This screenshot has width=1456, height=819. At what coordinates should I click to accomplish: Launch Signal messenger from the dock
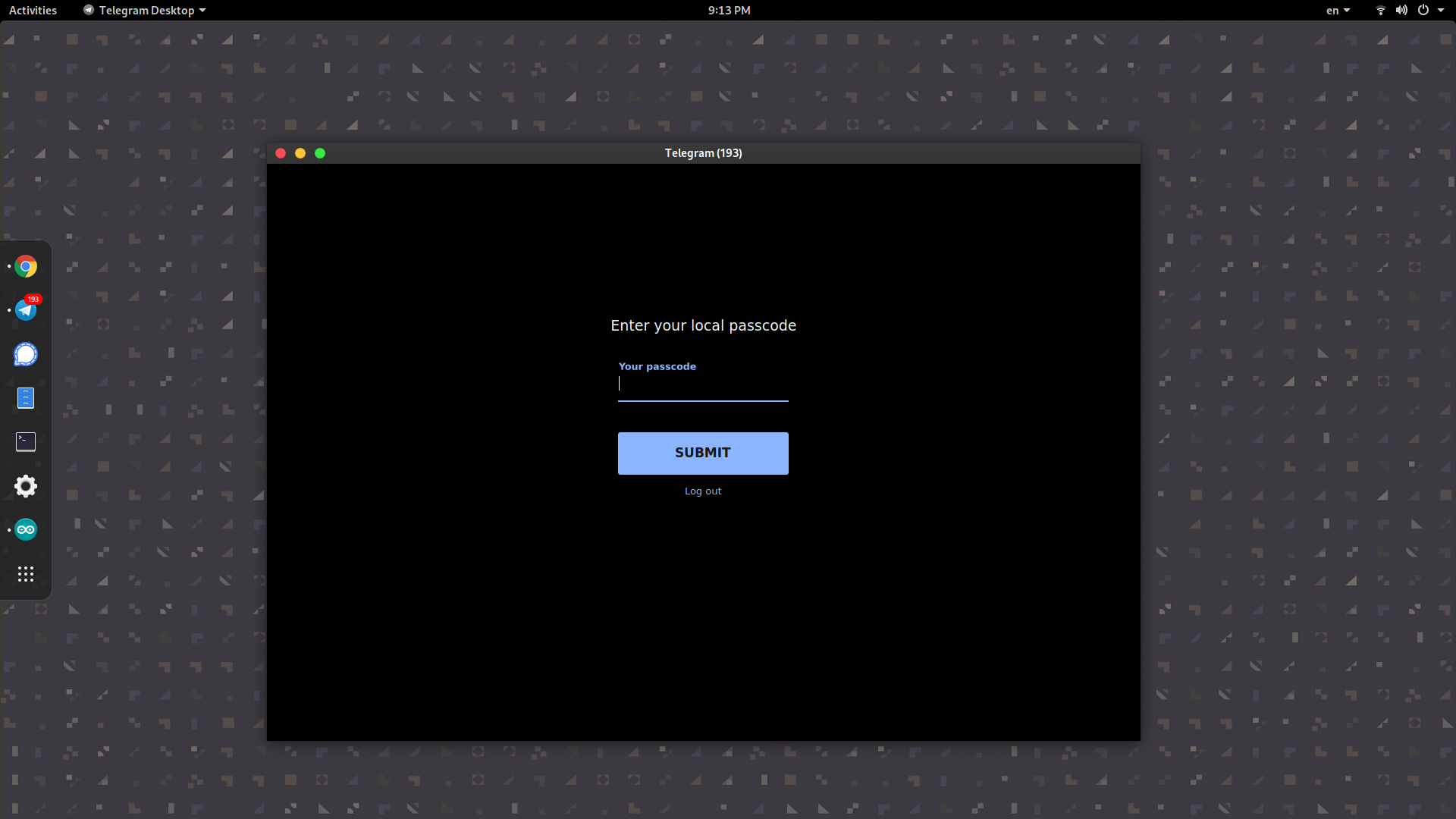click(26, 354)
